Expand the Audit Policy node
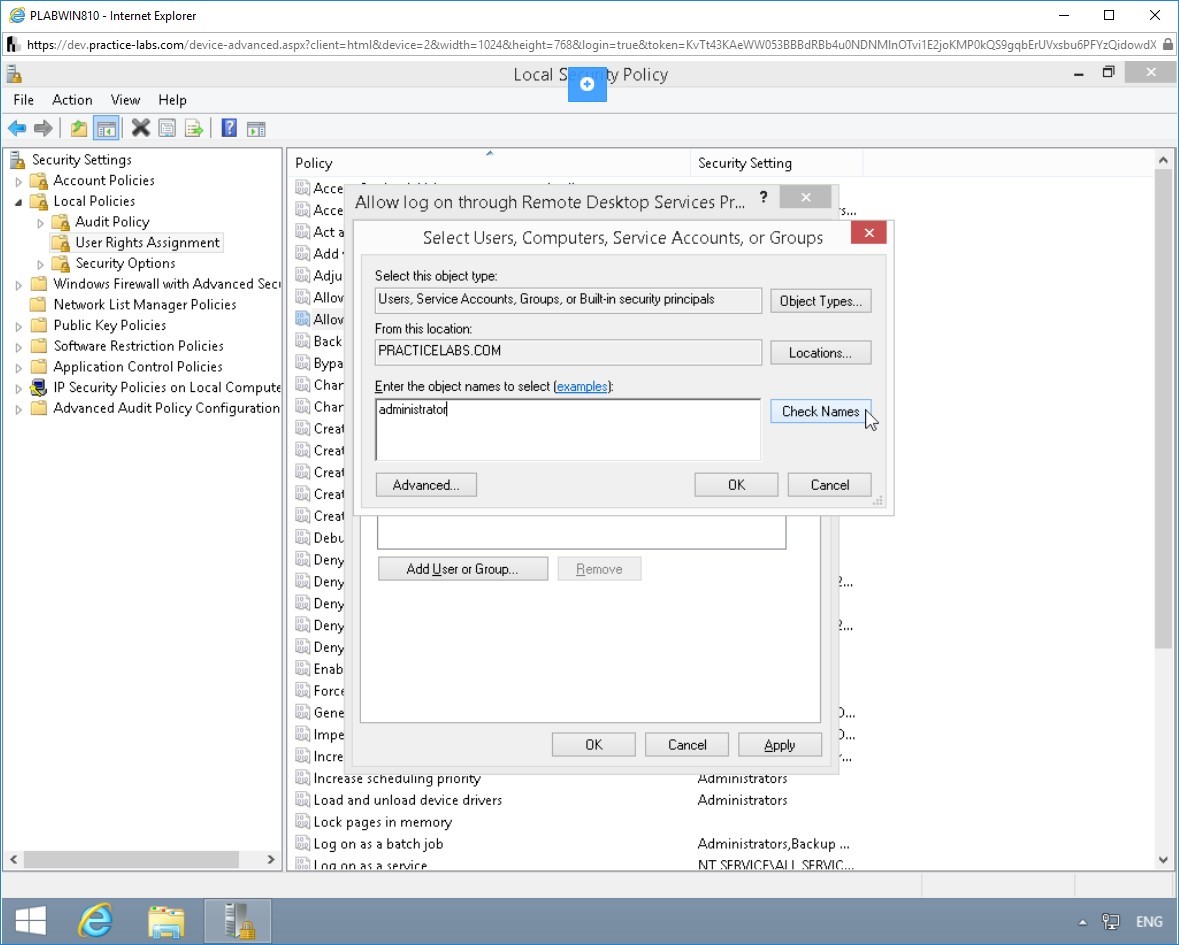1179x945 pixels. [x=41, y=223]
